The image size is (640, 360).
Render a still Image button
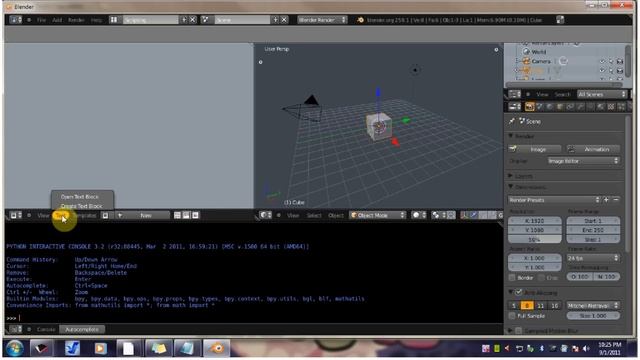(535, 149)
